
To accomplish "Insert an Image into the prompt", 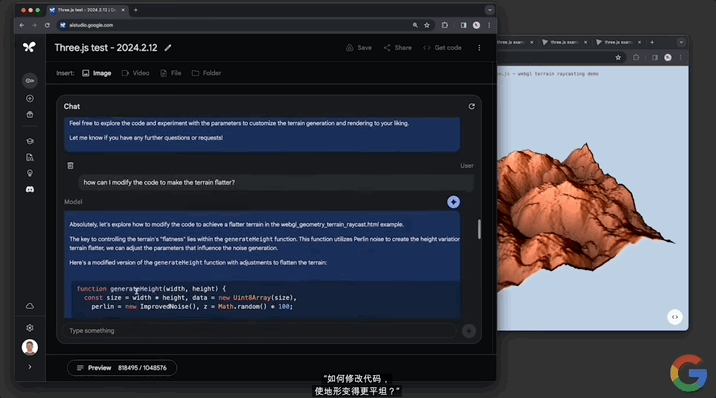I will 97,73.
